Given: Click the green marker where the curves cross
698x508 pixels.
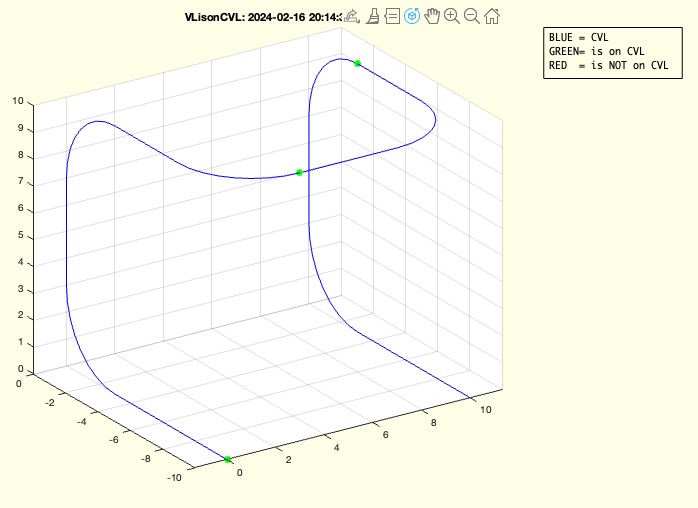Looking at the screenshot, I should tap(299, 172).
